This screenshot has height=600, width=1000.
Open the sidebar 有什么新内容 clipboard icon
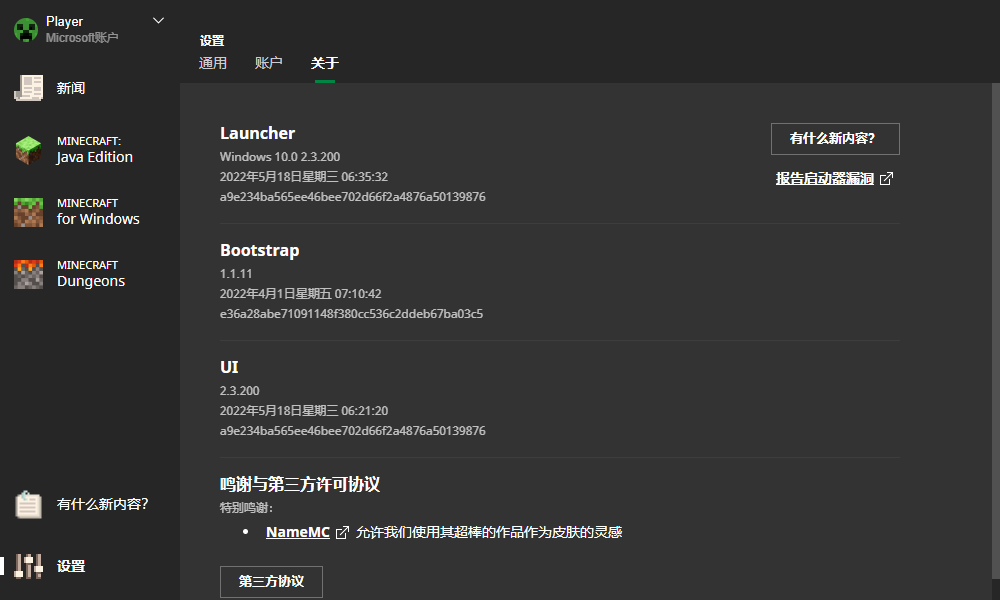pos(29,504)
